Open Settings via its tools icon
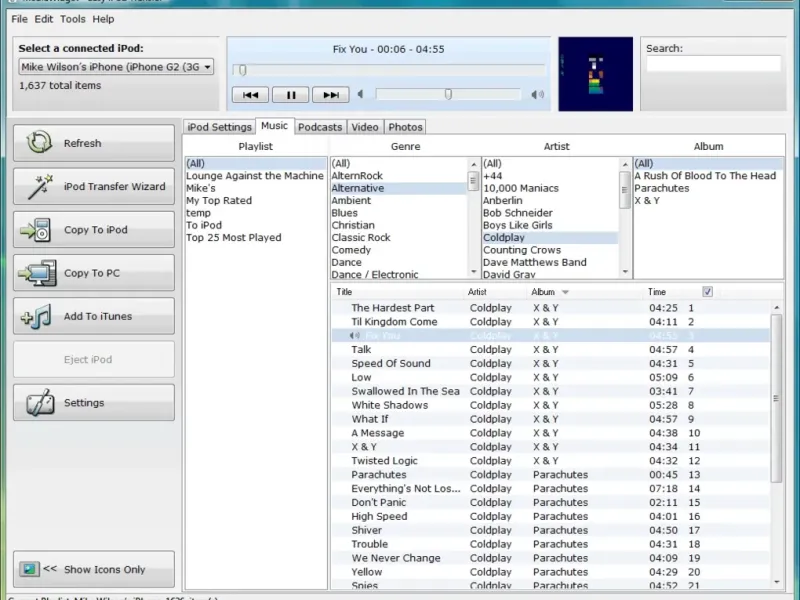 [39, 403]
